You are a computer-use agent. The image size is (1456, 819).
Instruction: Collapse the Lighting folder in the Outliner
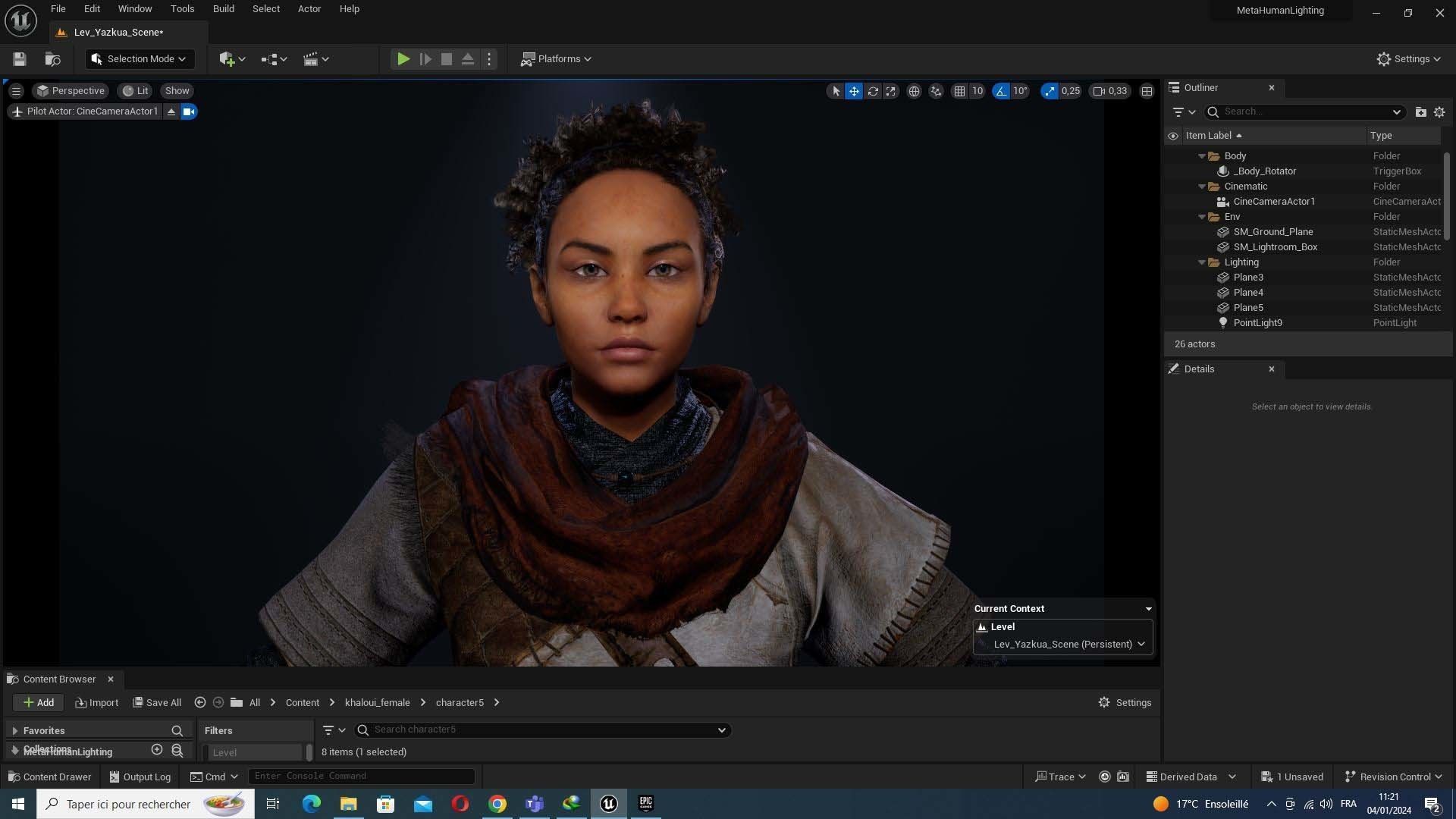pyautogui.click(x=1202, y=262)
